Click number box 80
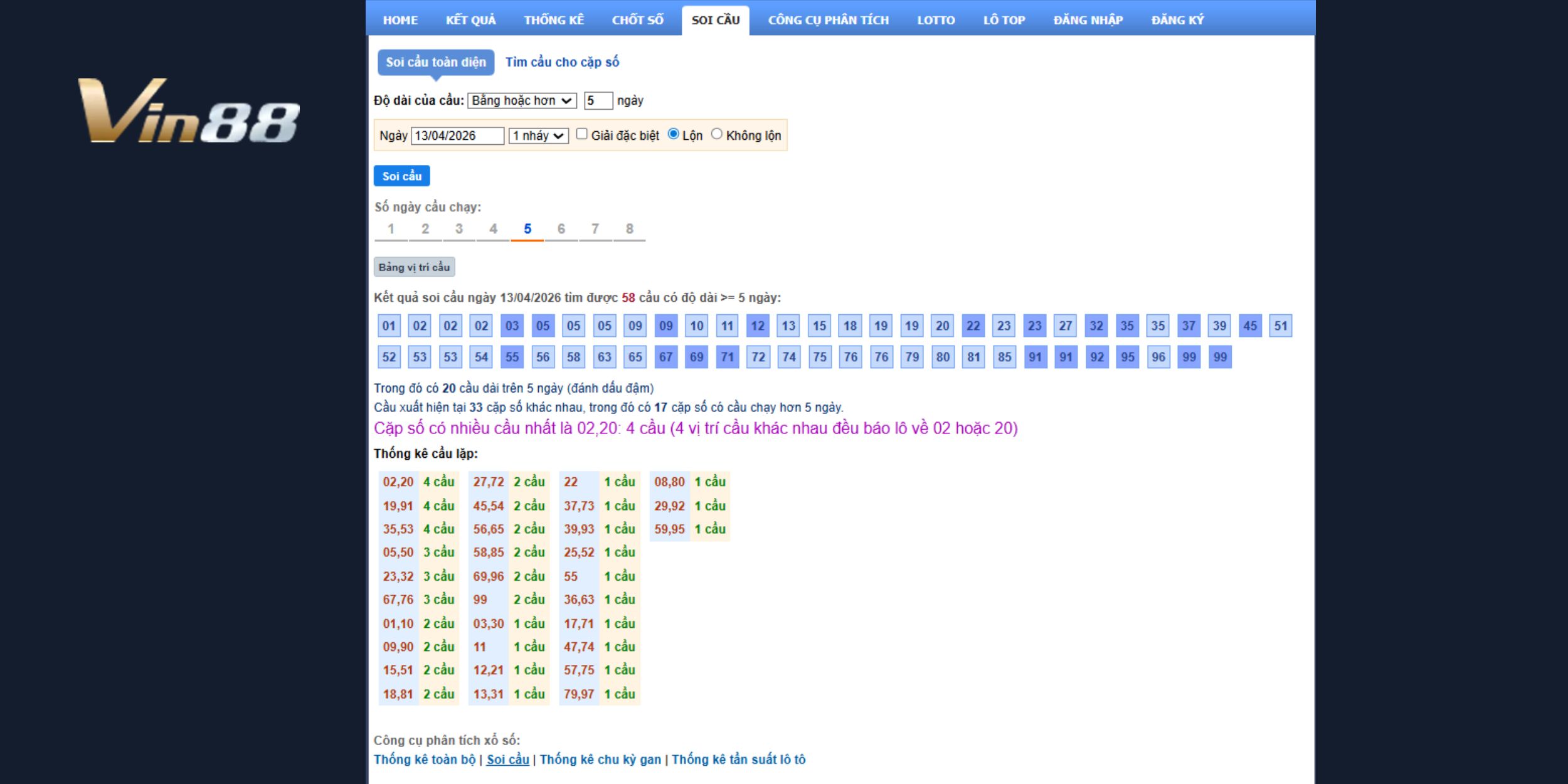 coord(943,357)
